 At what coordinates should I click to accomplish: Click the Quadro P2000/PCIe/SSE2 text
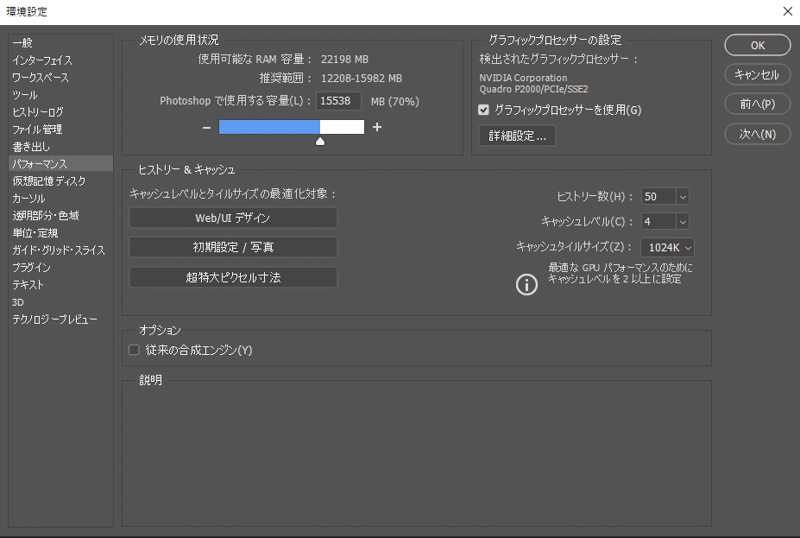point(534,89)
